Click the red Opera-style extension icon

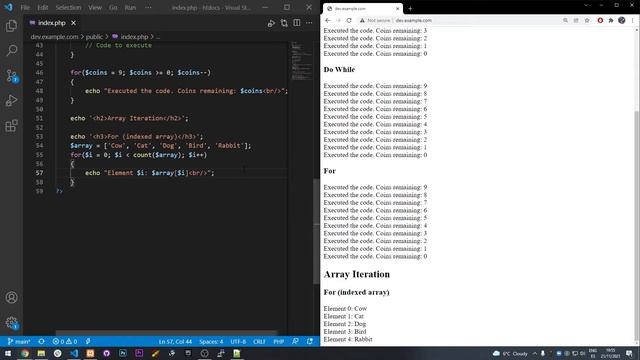pos(600,20)
